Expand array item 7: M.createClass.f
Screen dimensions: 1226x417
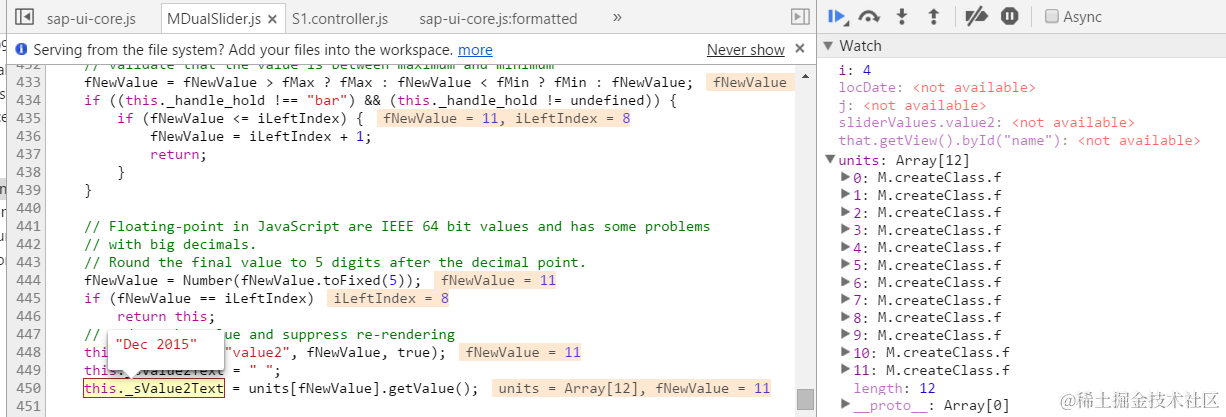(x=846, y=300)
